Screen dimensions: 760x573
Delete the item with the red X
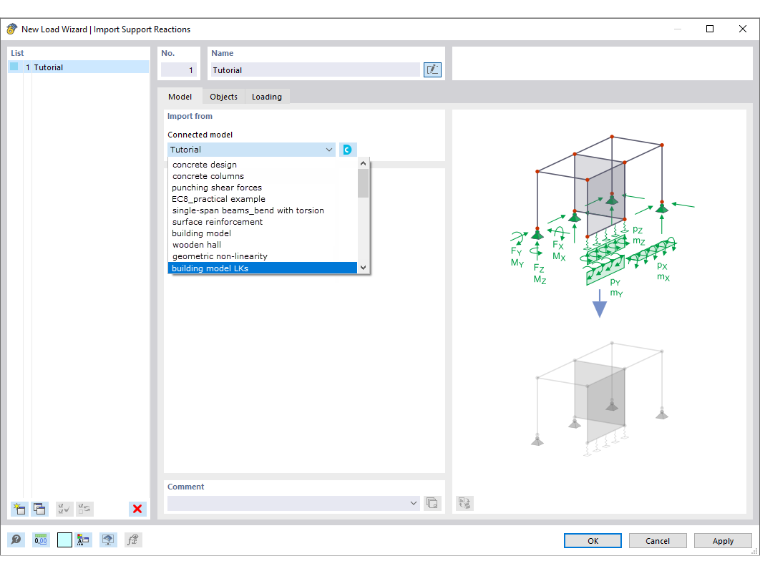[138, 509]
